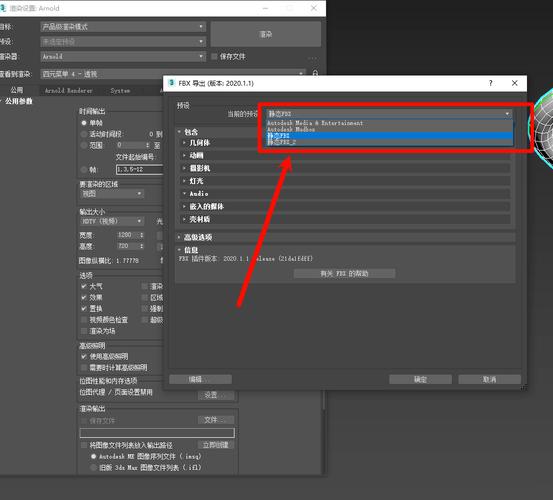Click the width value field 1280

[x=128, y=235]
